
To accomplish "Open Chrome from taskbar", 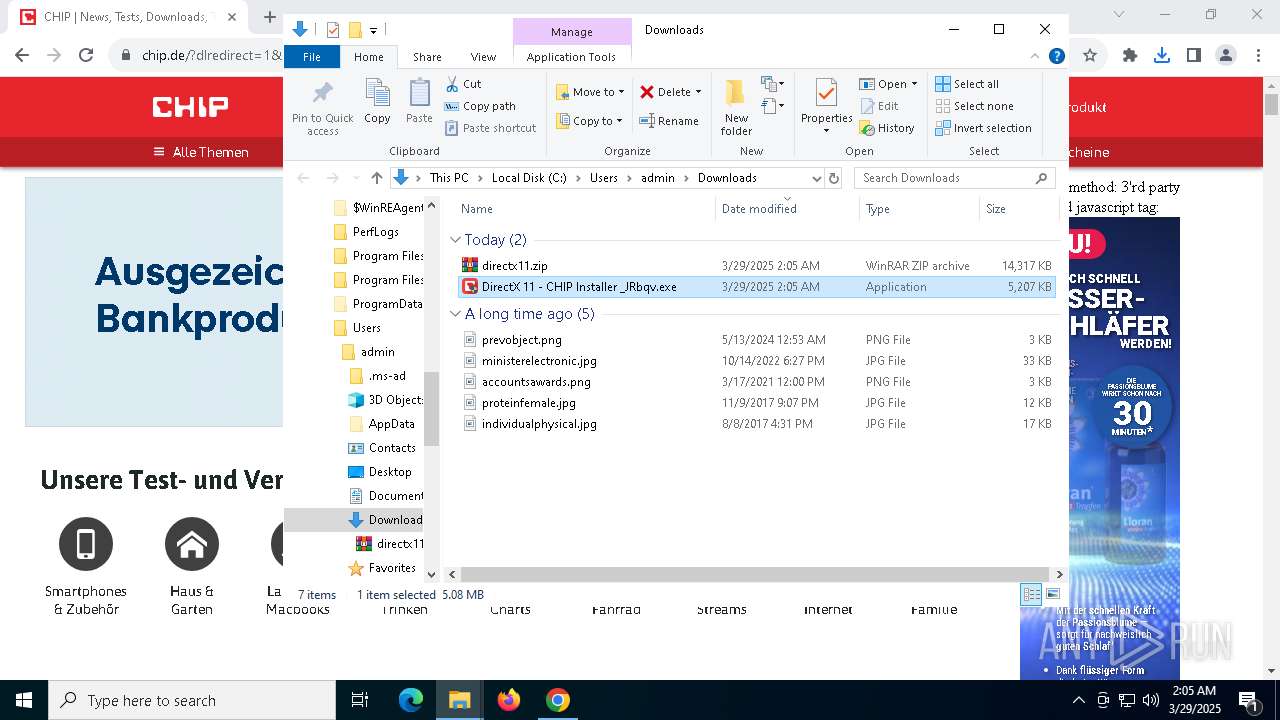I will tap(558, 700).
